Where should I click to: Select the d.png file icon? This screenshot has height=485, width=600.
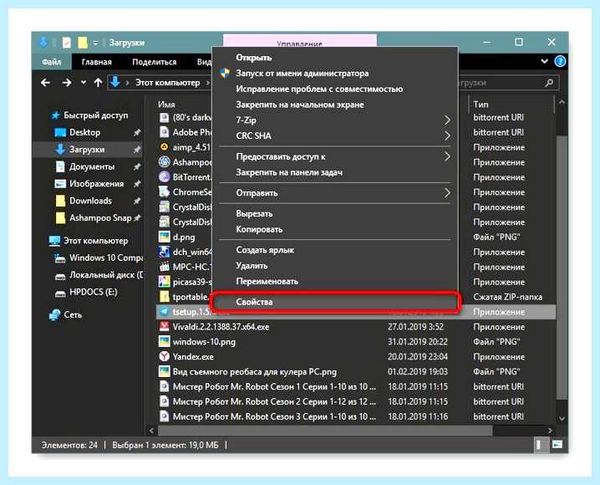[x=164, y=237]
